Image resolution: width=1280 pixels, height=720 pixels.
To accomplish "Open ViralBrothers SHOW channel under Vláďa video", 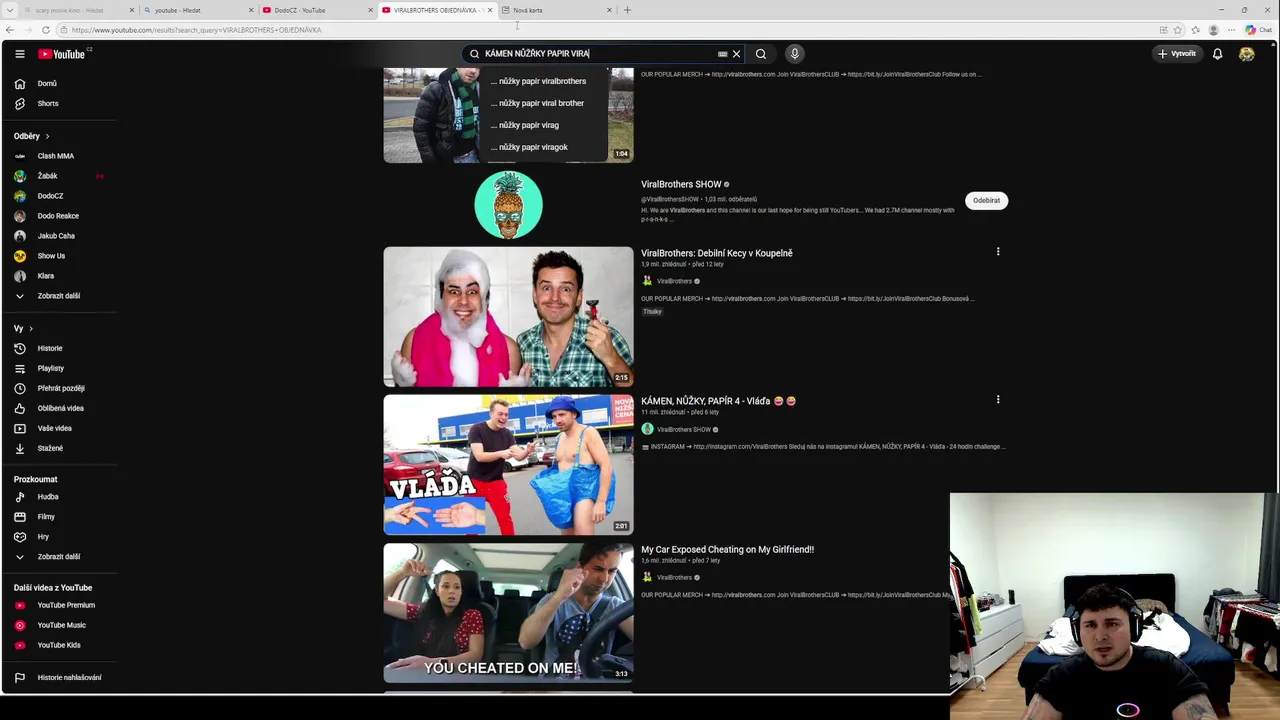I will pyautogui.click(x=684, y=430).
